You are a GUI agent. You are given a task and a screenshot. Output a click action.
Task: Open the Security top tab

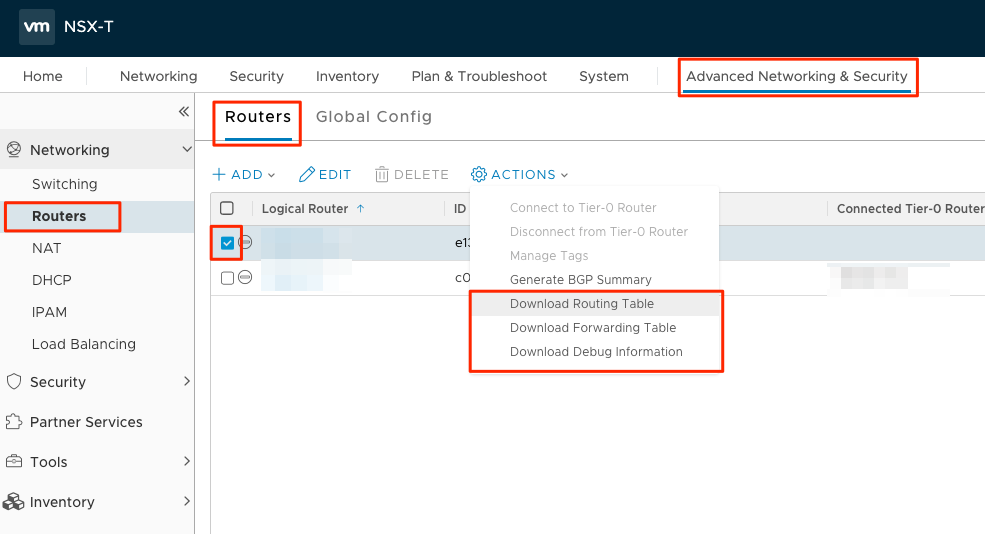pyautogui.click(x=256, y=76)
